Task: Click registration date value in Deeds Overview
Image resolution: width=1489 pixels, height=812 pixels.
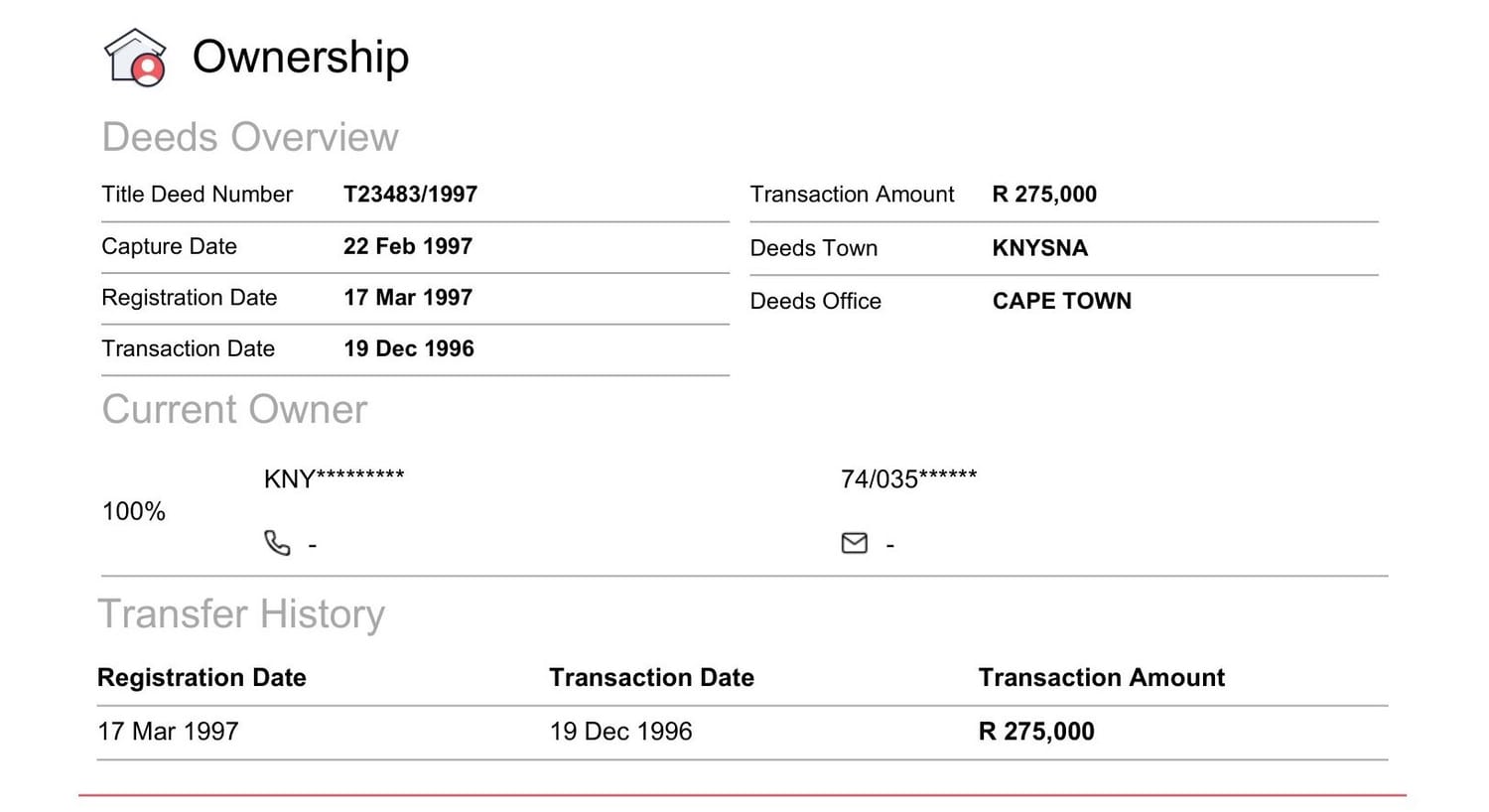Action: coord(408,298)
